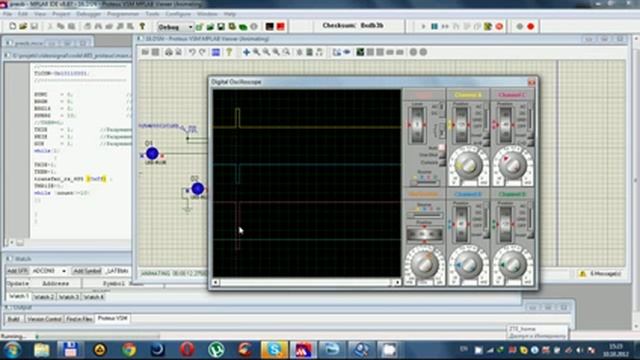Turn the Channel C voltage dial
640x360 pixels.
tap(513, 165)
